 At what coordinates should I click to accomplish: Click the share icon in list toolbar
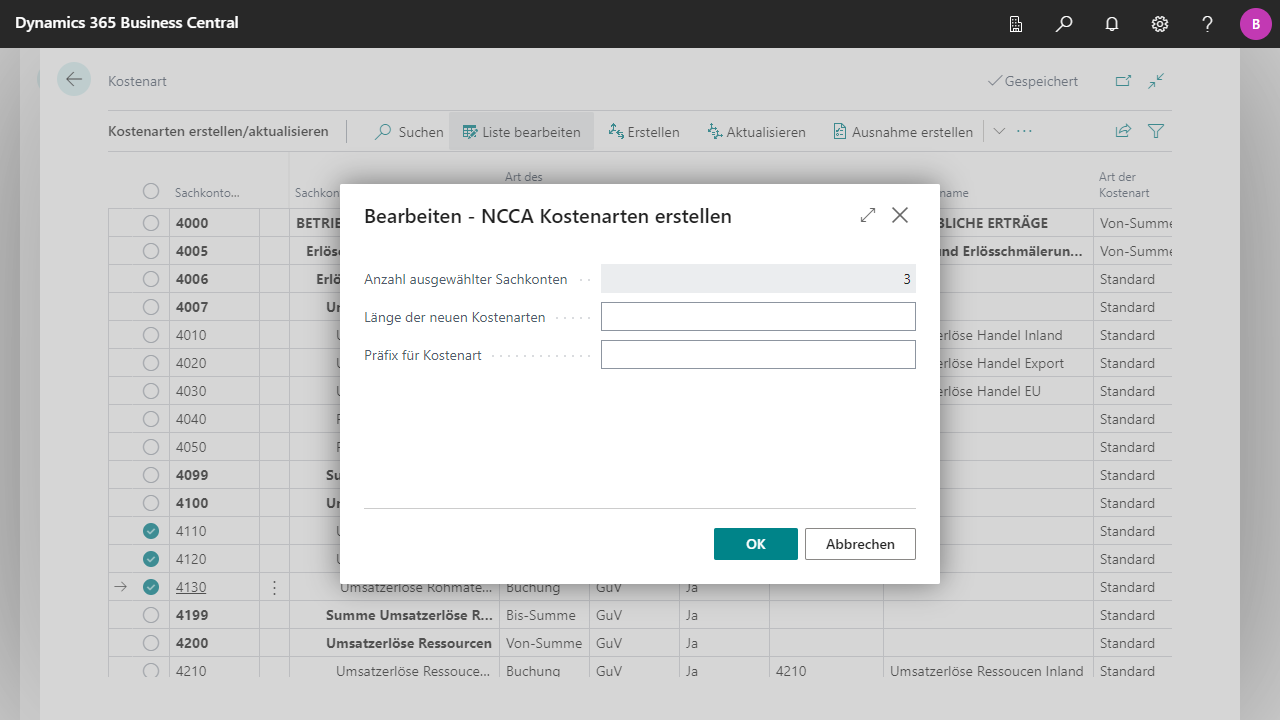(1123, 131)
